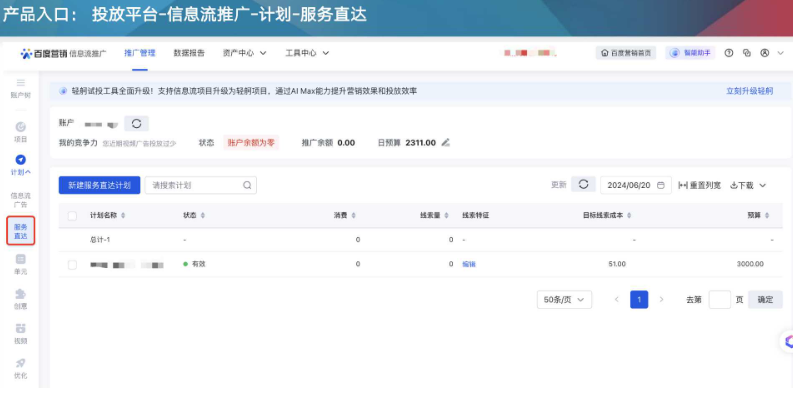Image resolution: width=793 pixels, height=394 pixels.
Task: Go to next page arrow
Action: (x=661, y=299)
